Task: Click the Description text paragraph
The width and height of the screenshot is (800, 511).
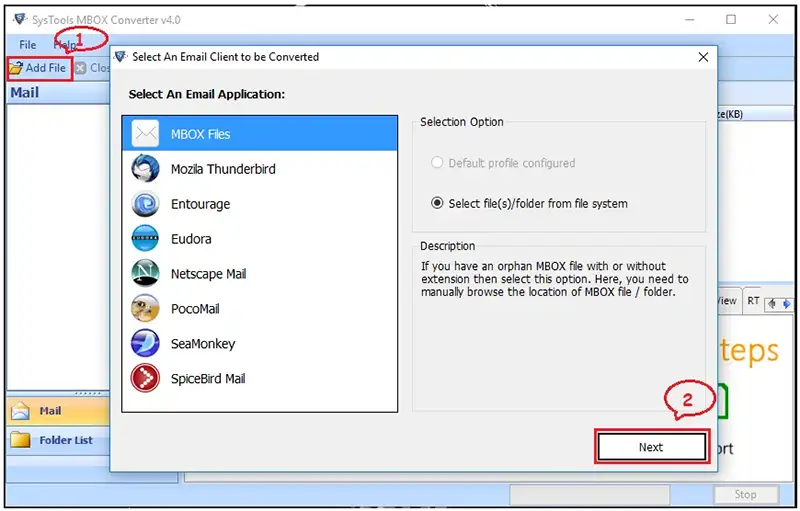Action: click(x=555, y=279)
